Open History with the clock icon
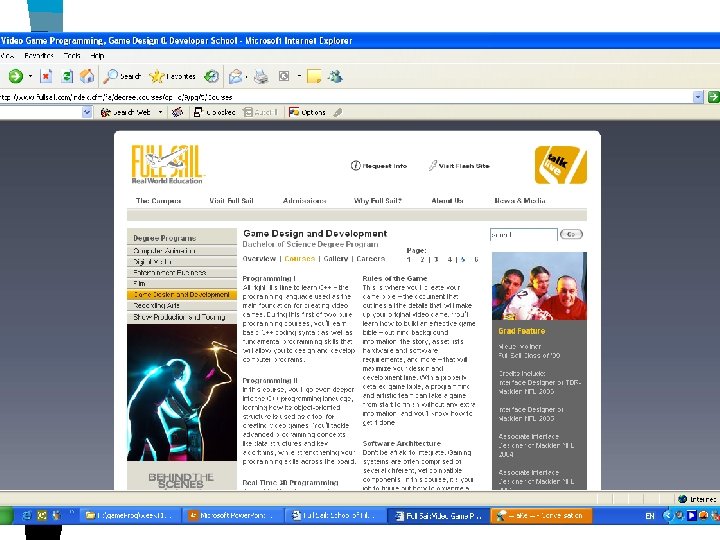Viewport: 720px width, 540px height. (211, 76)
